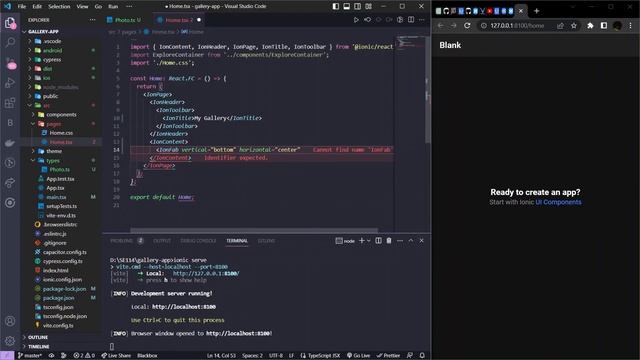This screenshot has width=640, height=360.
Task: Open the editor More Actions ellipsis
Action: [x=422, y=20]
